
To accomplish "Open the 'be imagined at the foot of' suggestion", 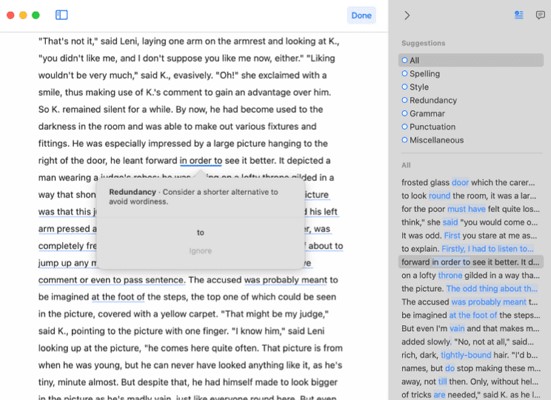I will pos(471,315).
